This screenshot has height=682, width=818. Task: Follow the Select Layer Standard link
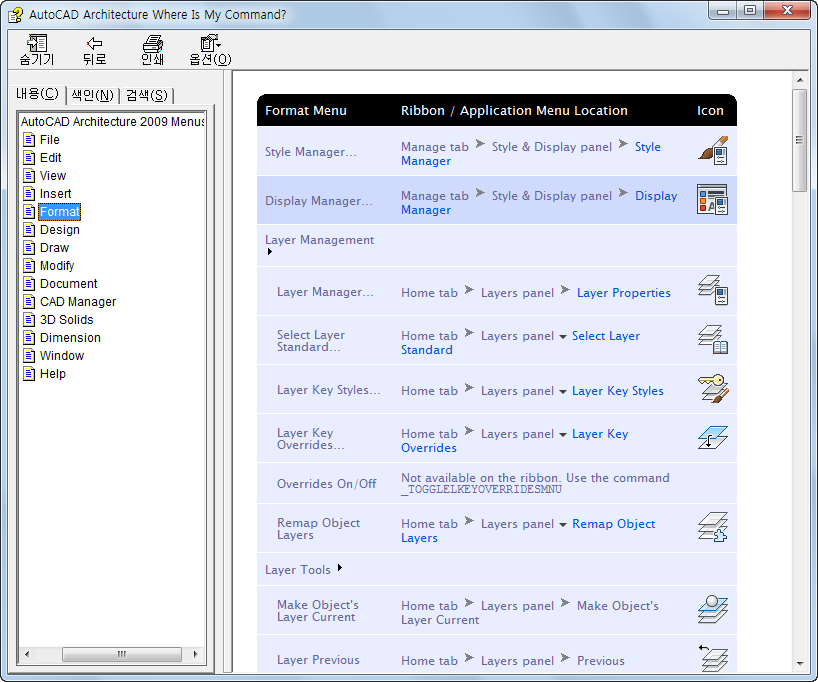pyautogui.click(x=606, y=336)
